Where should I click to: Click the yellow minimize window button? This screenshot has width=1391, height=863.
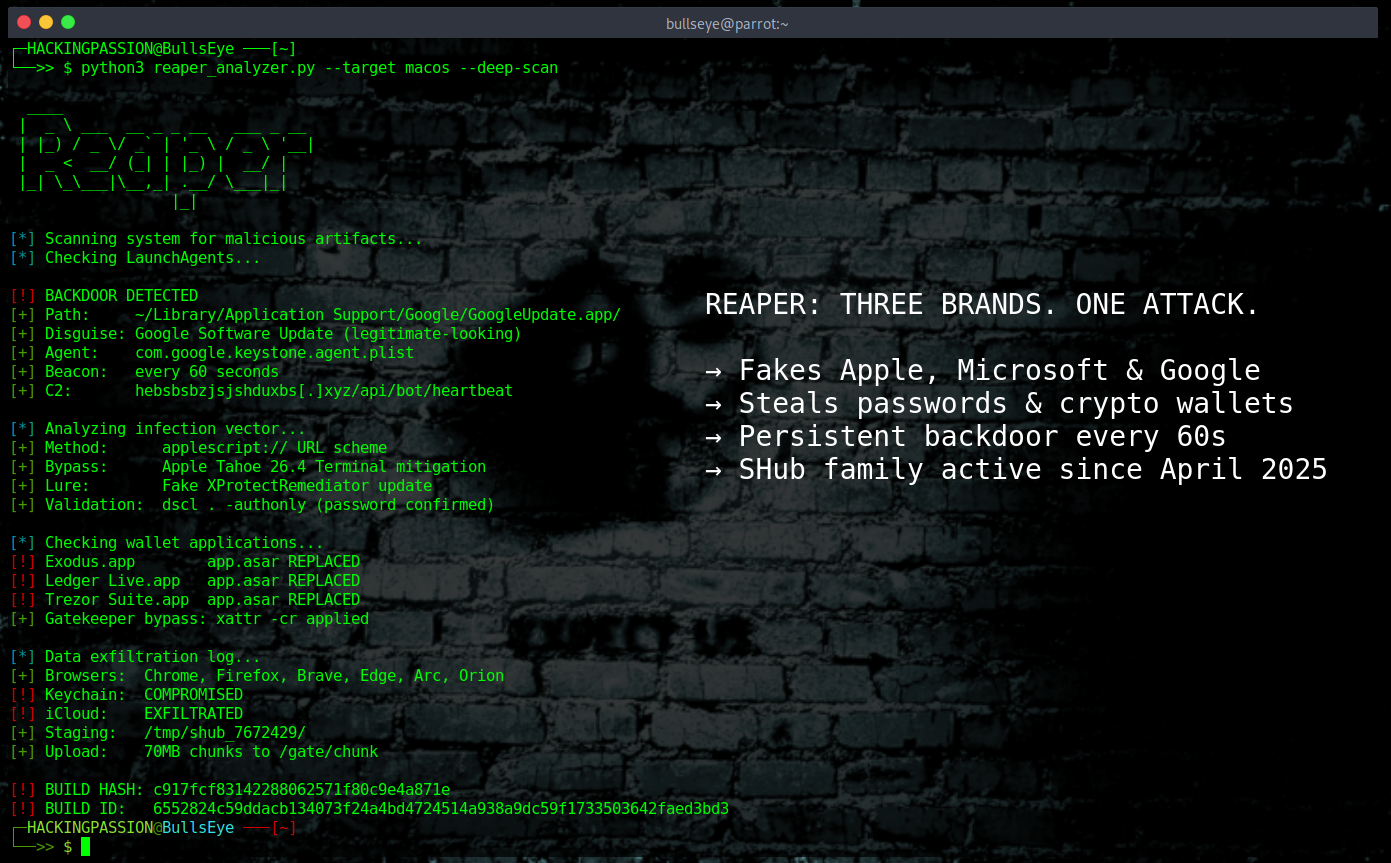coord(46,22)
